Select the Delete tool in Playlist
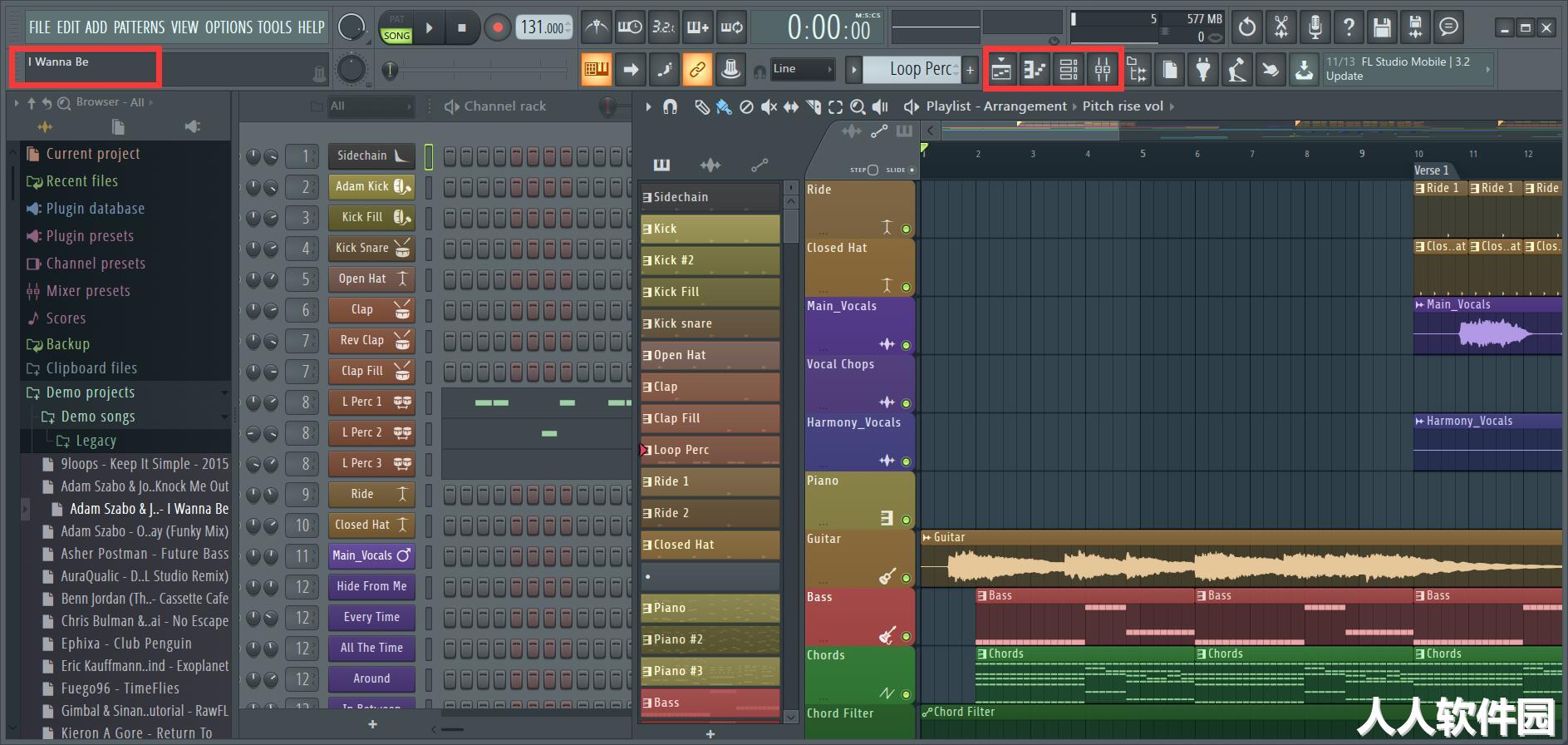The image size is (1568, 745). click(x=746, y=106)
